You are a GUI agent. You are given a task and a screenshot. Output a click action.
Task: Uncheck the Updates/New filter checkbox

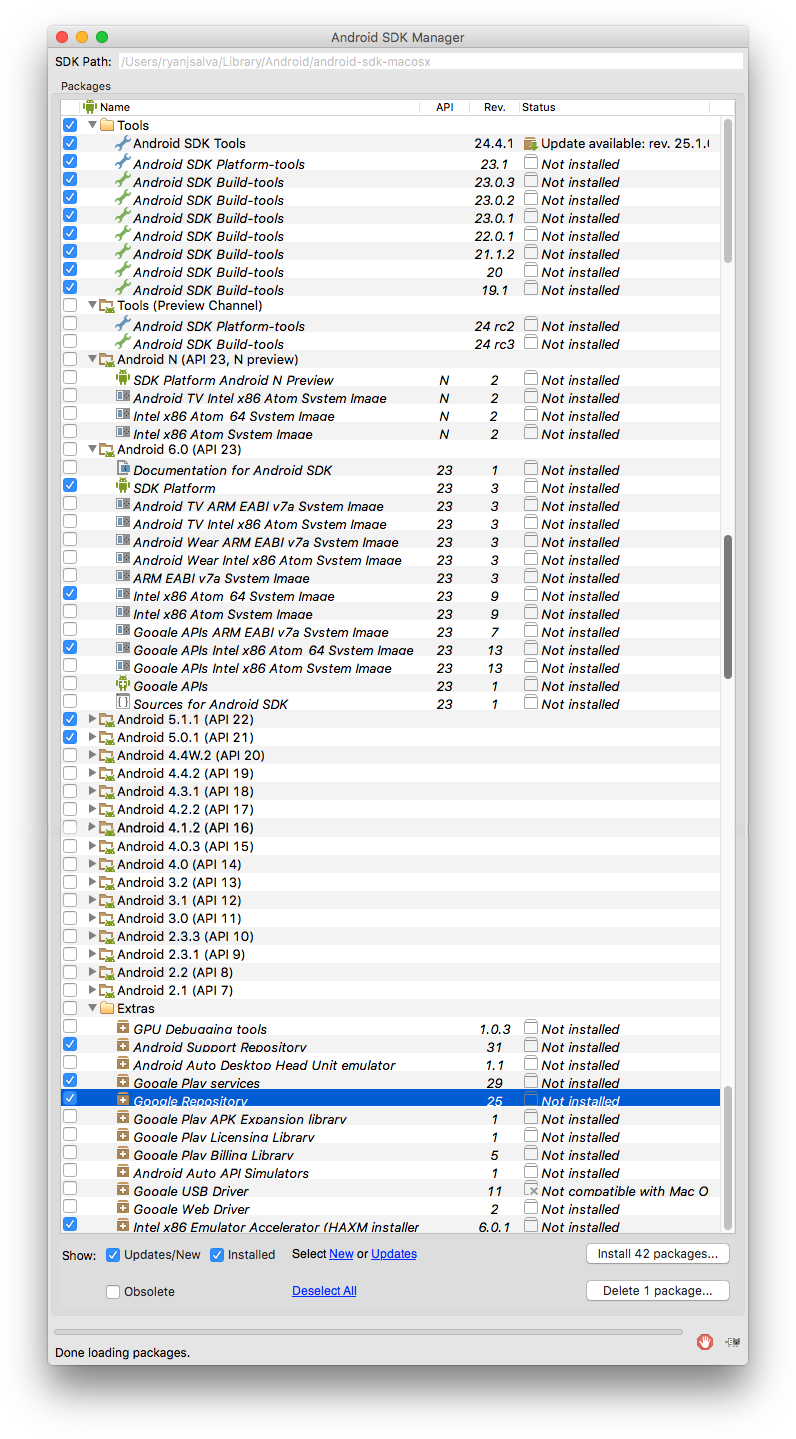(x=113, y=1255)
